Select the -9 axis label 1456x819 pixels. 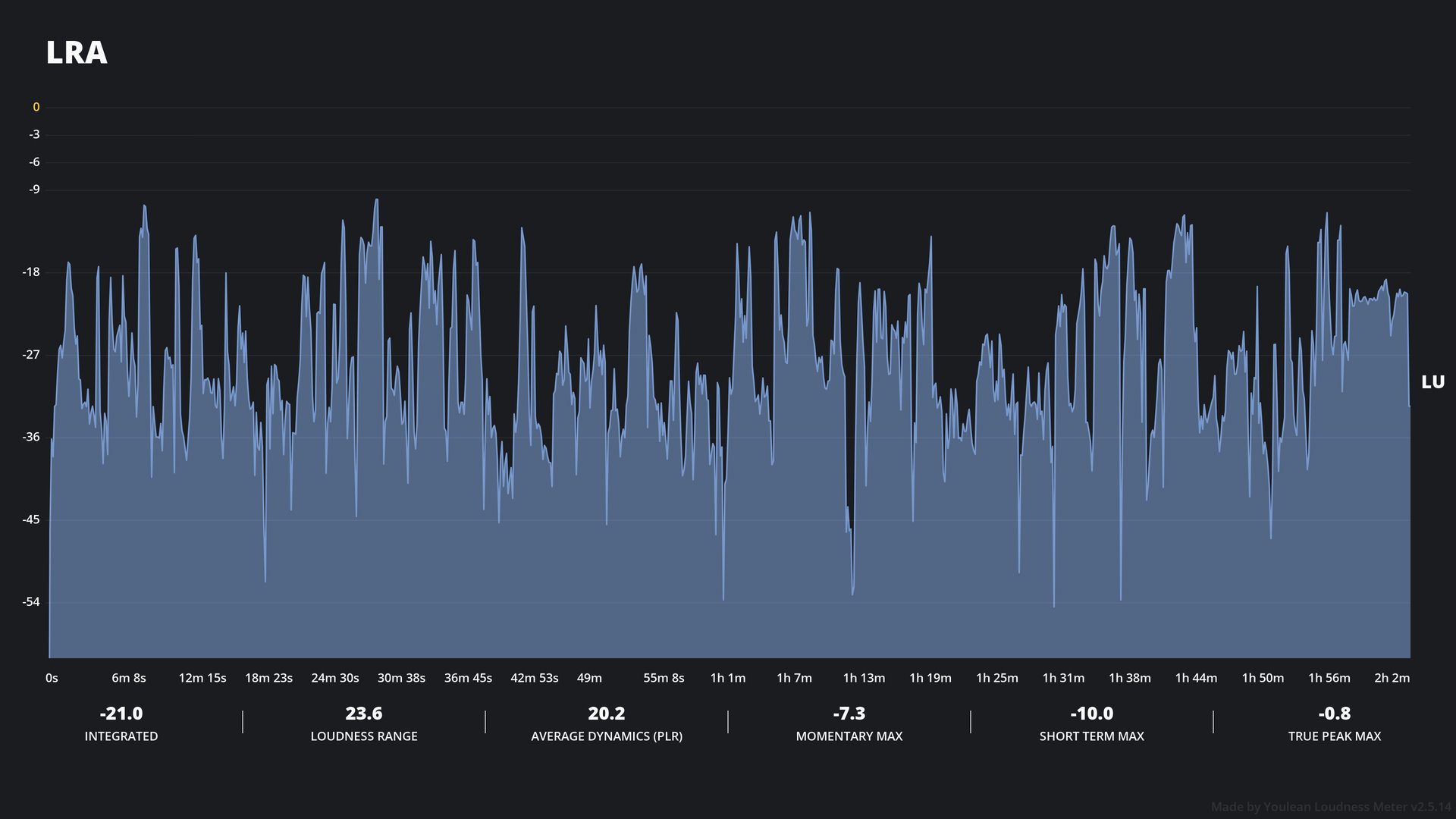pos(34,190)
